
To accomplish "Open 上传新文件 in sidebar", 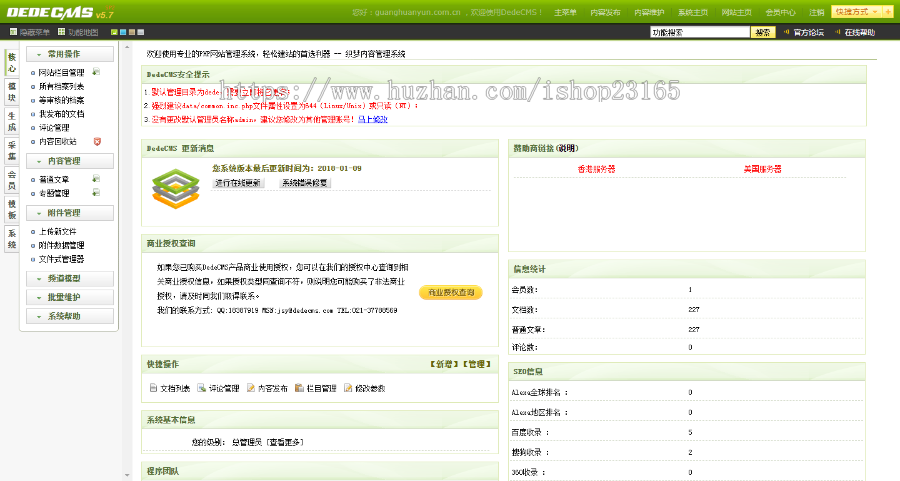I will click(57, 231).
